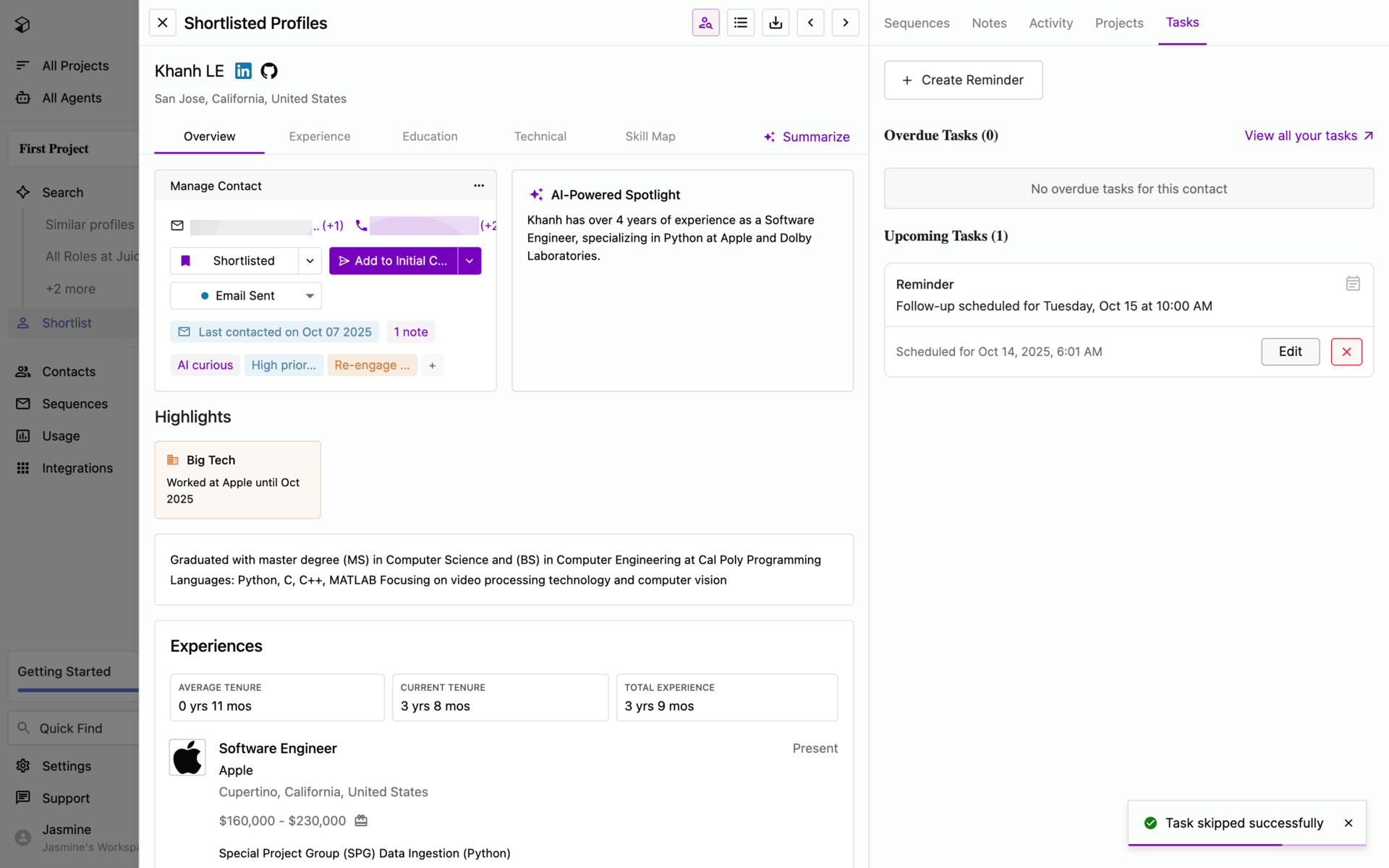
Task: Open Add to Initial C... dropdown arrow
Action: 470,261
